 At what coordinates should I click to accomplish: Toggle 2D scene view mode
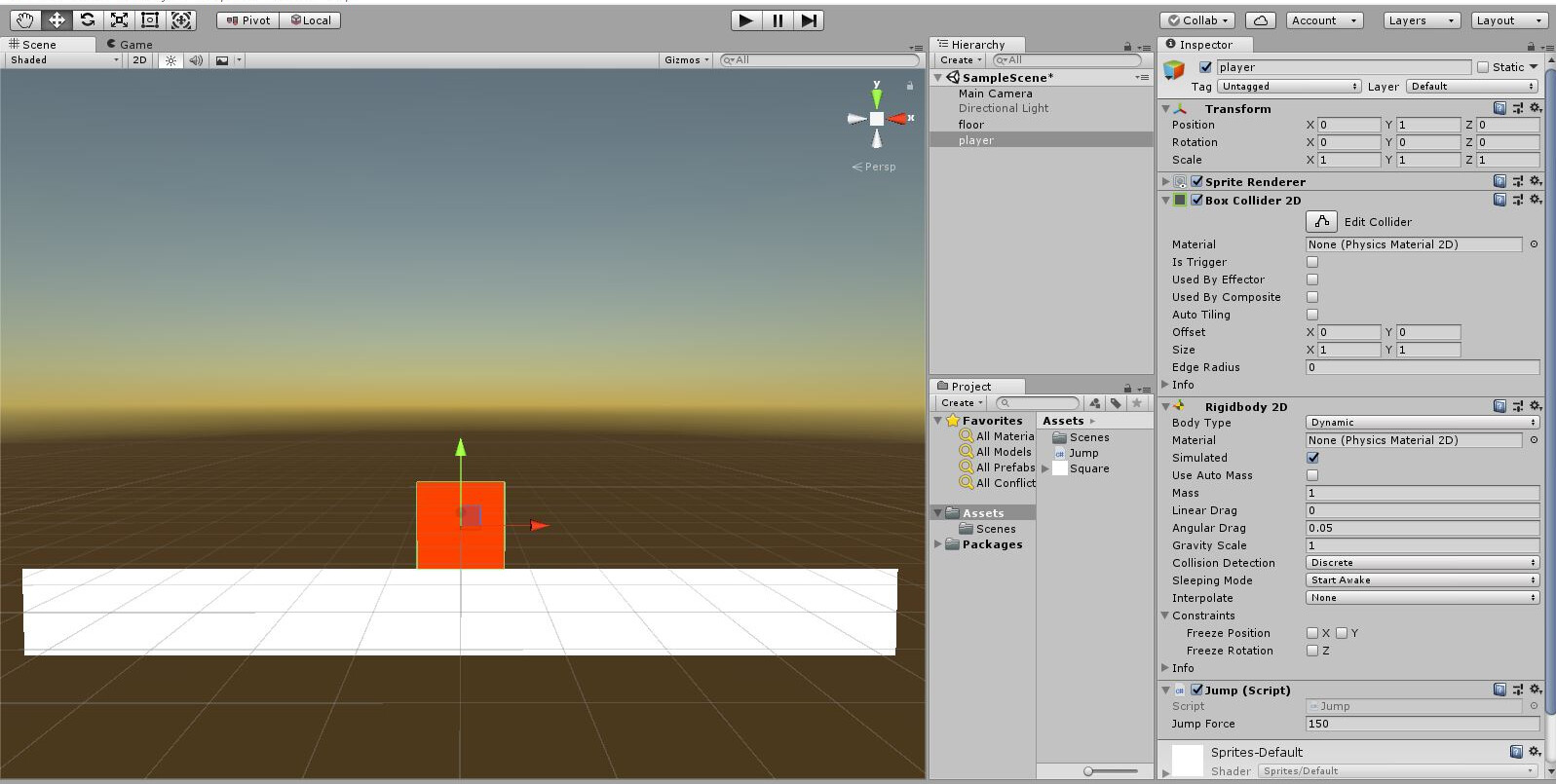(139, 60)
